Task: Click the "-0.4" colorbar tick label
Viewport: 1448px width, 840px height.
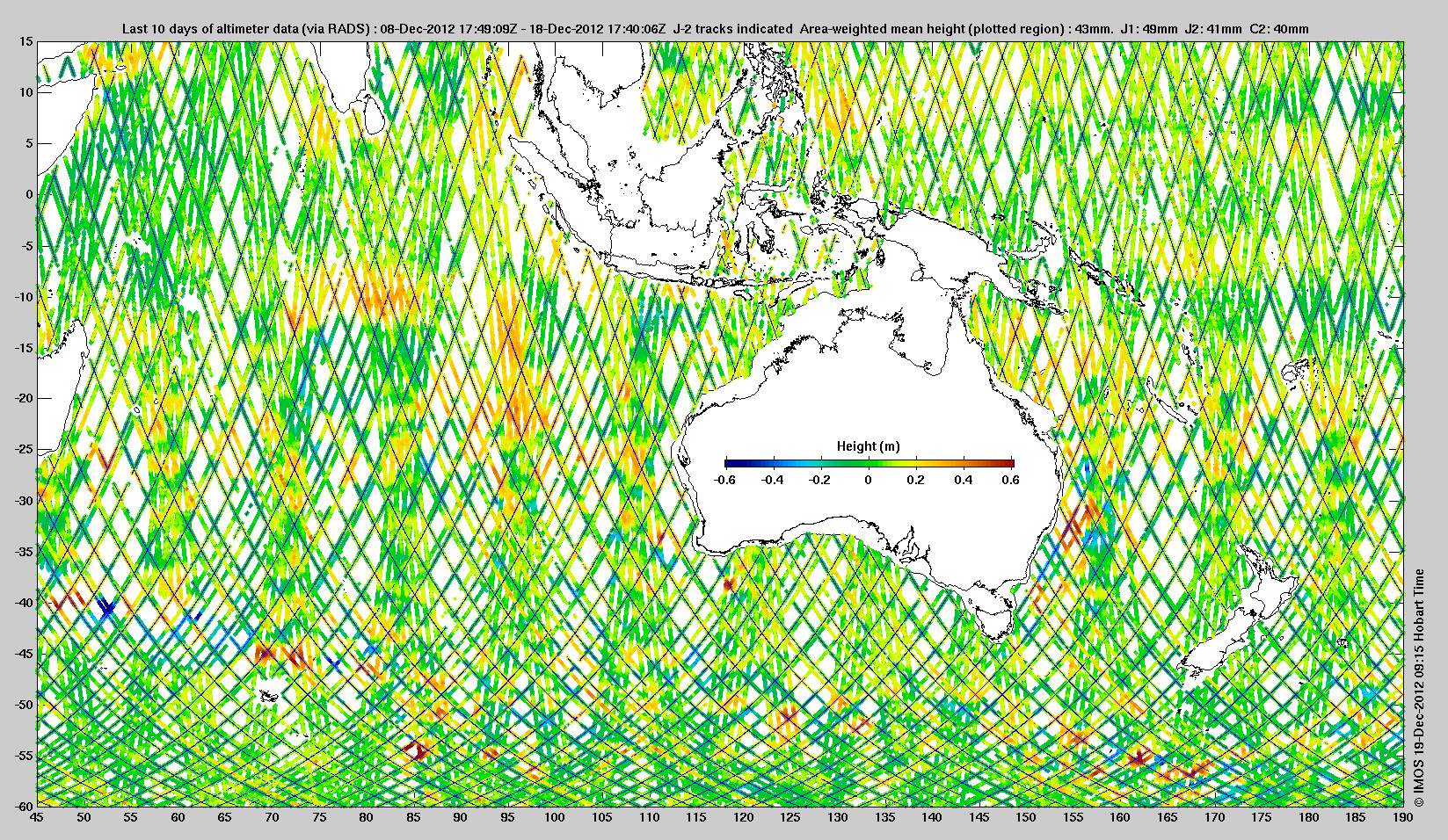Action: click(x=772, y=480)
